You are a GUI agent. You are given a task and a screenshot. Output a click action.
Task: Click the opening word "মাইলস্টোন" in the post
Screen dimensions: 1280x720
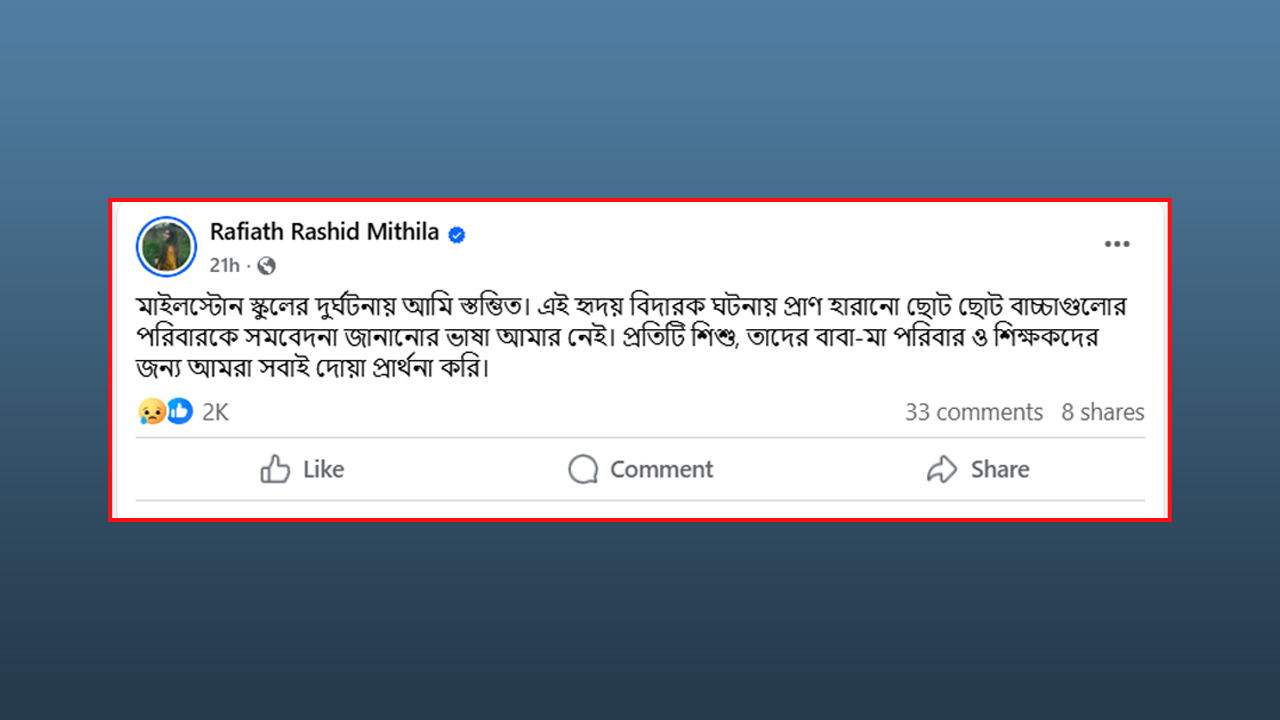(x=186, y=306)
